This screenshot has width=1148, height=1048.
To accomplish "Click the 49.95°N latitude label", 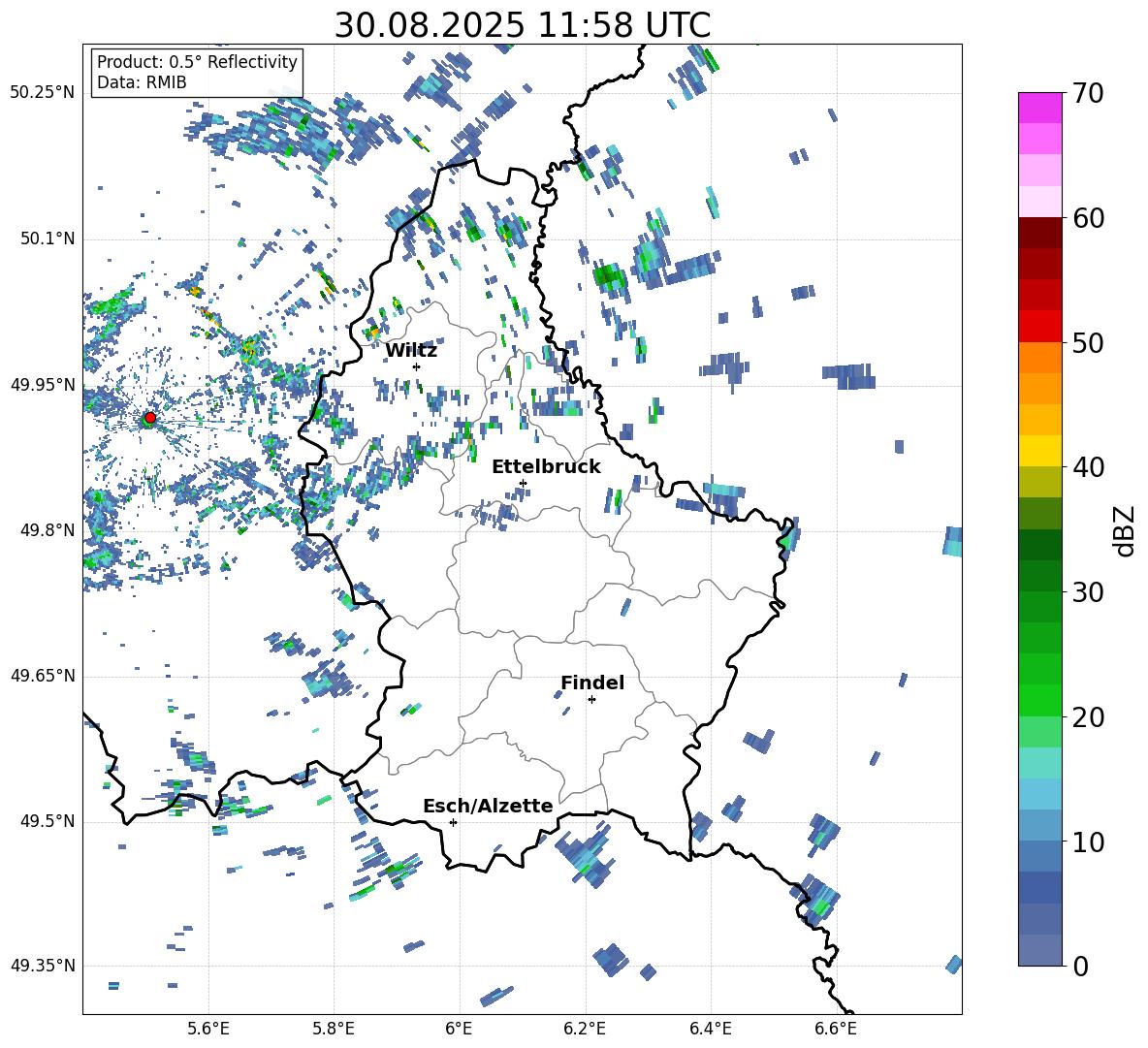I will 43,385.
